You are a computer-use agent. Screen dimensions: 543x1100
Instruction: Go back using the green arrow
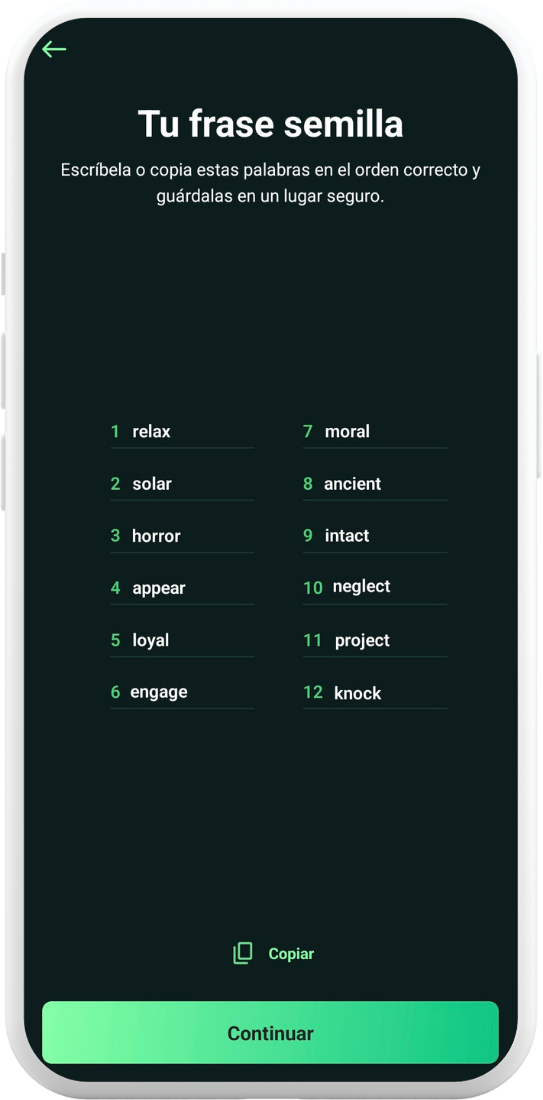54,49
